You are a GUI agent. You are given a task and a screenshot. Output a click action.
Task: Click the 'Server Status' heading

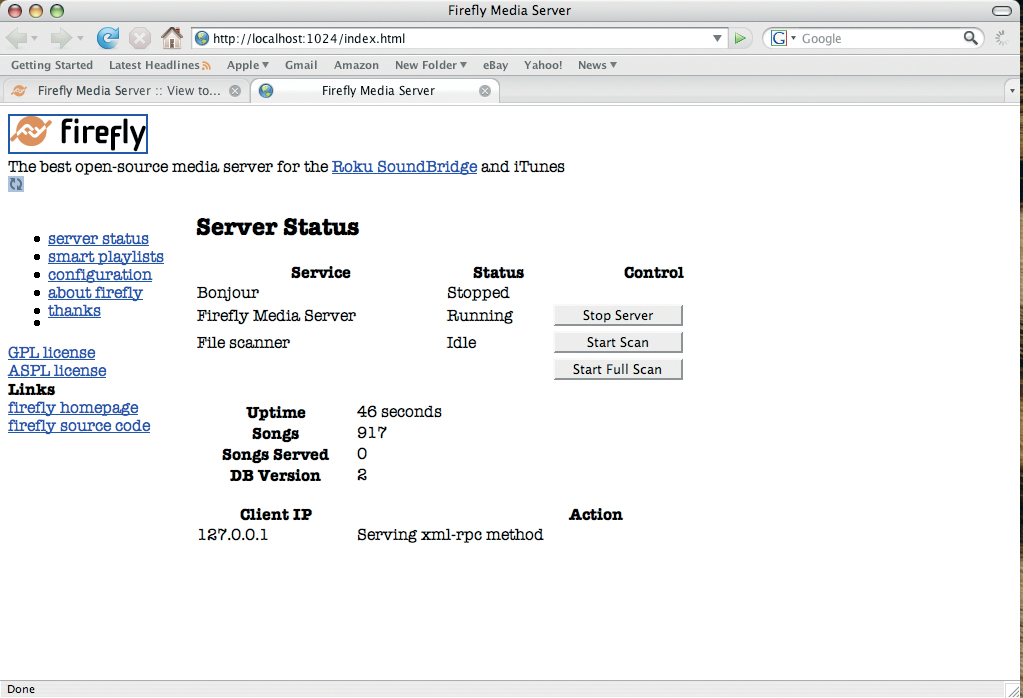[x=278, y=227]
